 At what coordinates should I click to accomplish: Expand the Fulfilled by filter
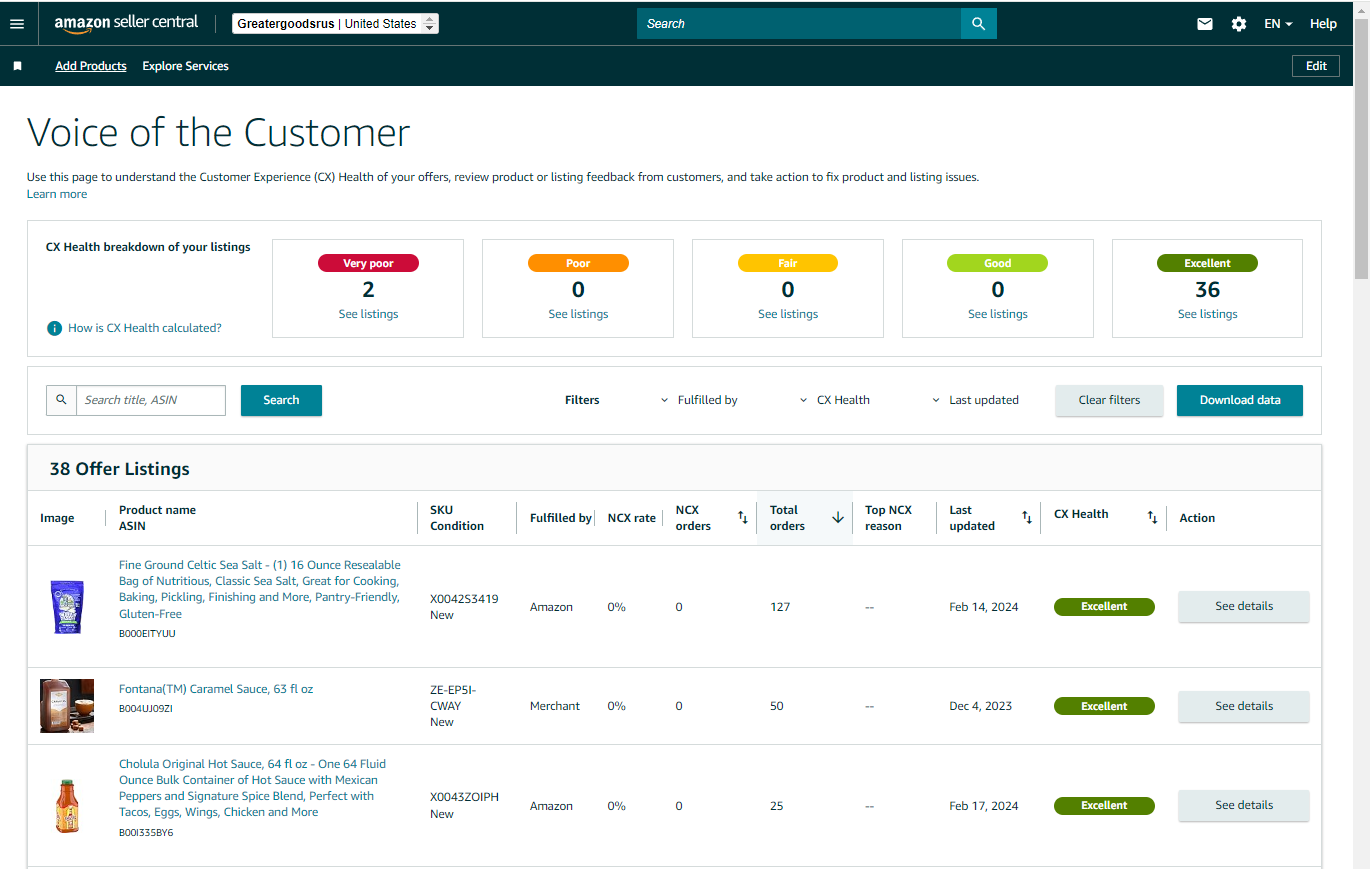pyautogui.click(x=699, y=400)
